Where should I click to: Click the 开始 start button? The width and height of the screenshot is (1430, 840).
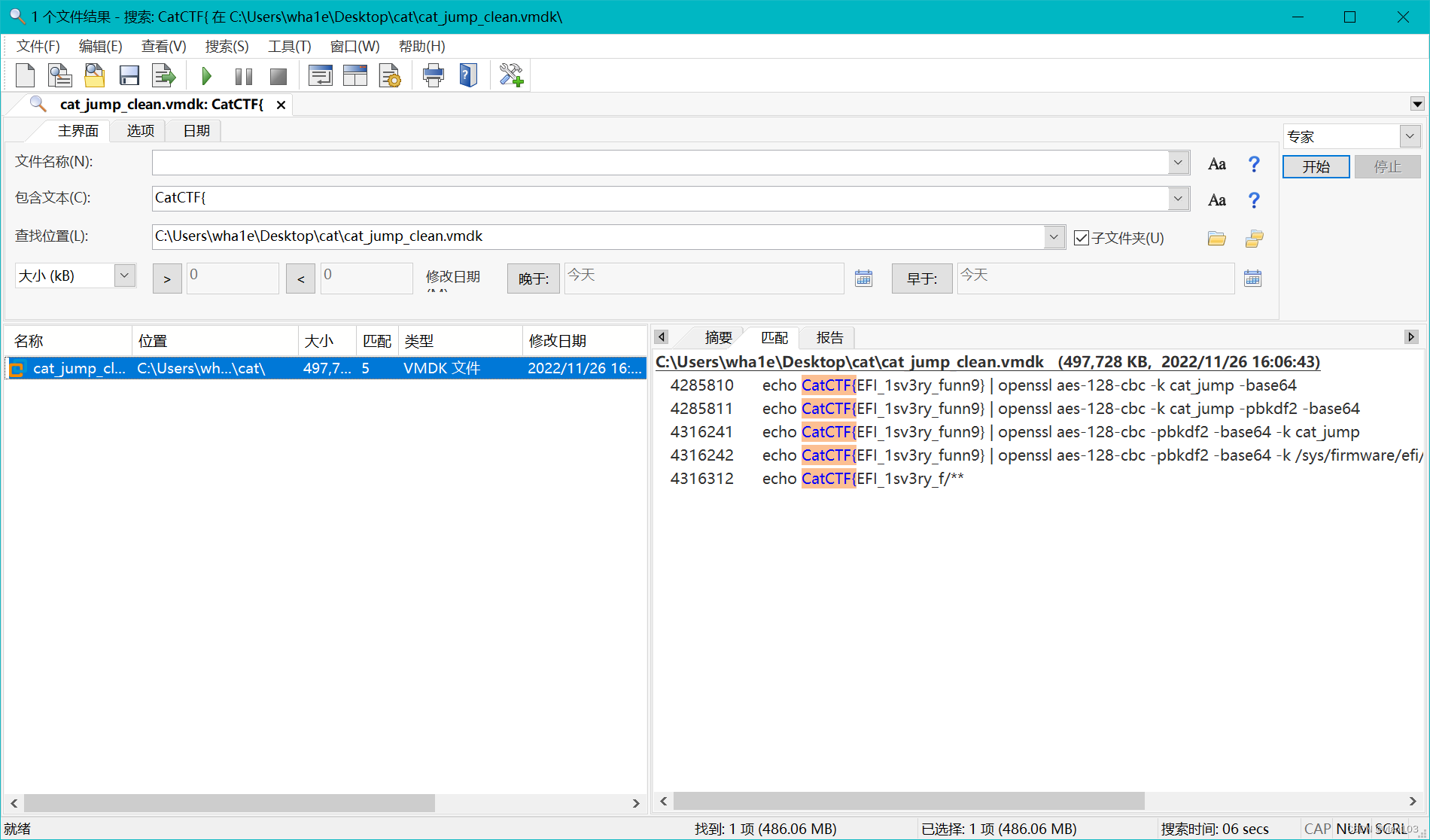1316,166
